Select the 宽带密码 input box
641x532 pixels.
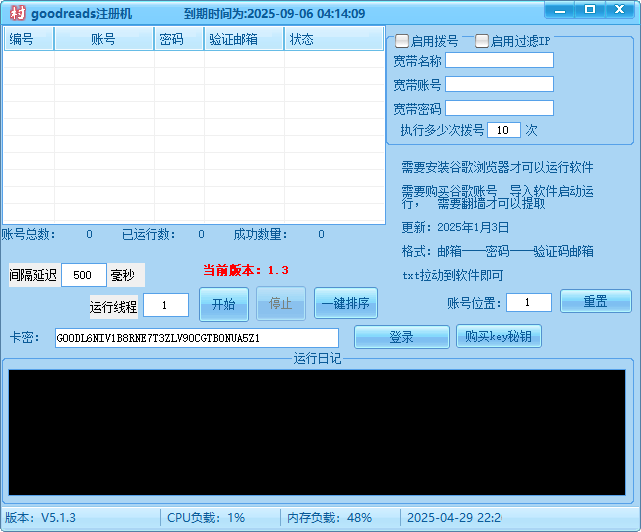[499, 108]
